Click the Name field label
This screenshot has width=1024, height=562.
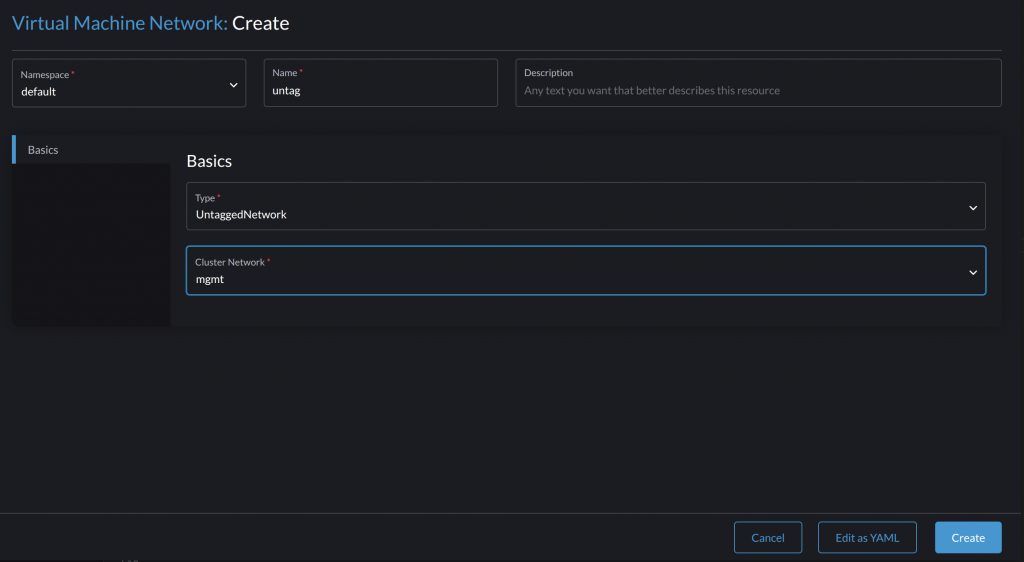[x=285, y=73]
